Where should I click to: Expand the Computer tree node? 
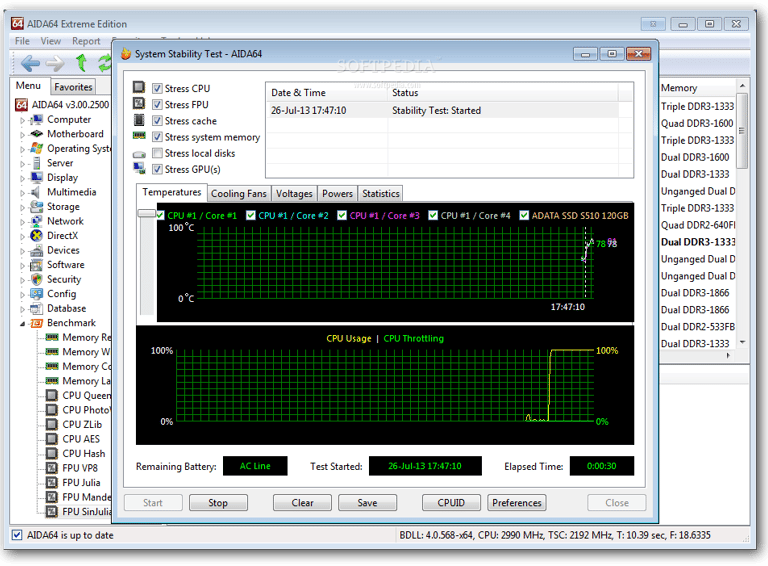tap(23, 120)
